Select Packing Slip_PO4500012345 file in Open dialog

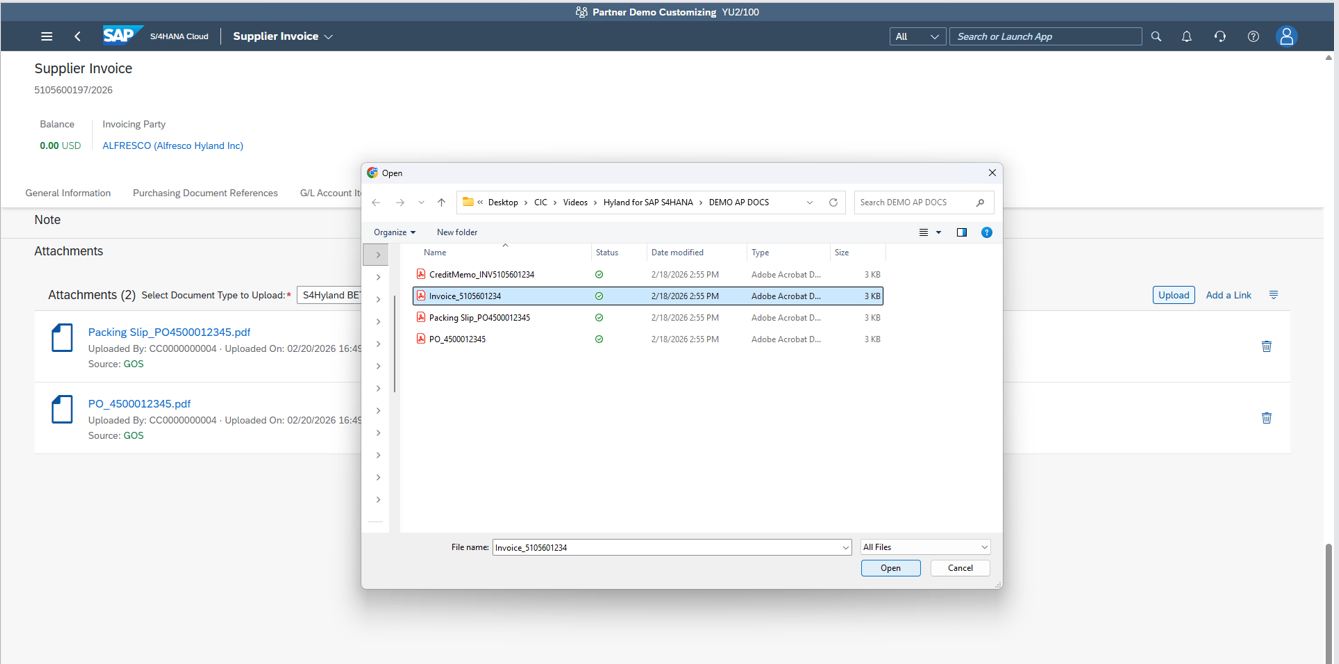pos(648,318)
